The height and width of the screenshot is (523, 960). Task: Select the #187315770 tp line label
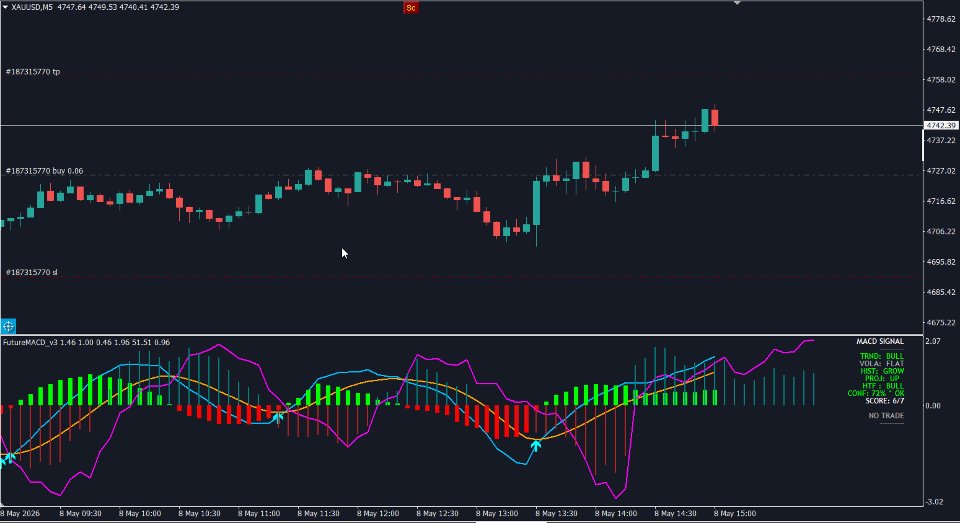33,72
